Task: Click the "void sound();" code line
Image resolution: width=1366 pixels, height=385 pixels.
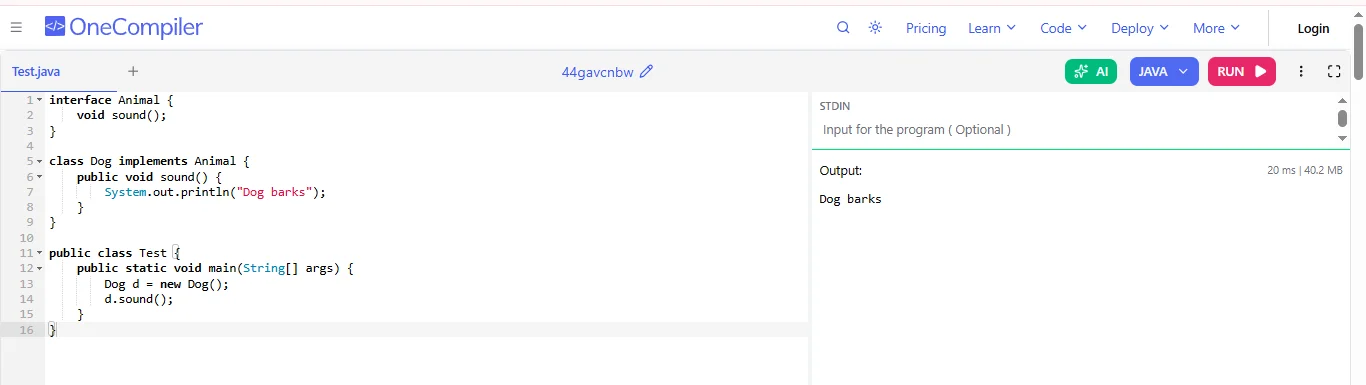Action: [121, 115]
